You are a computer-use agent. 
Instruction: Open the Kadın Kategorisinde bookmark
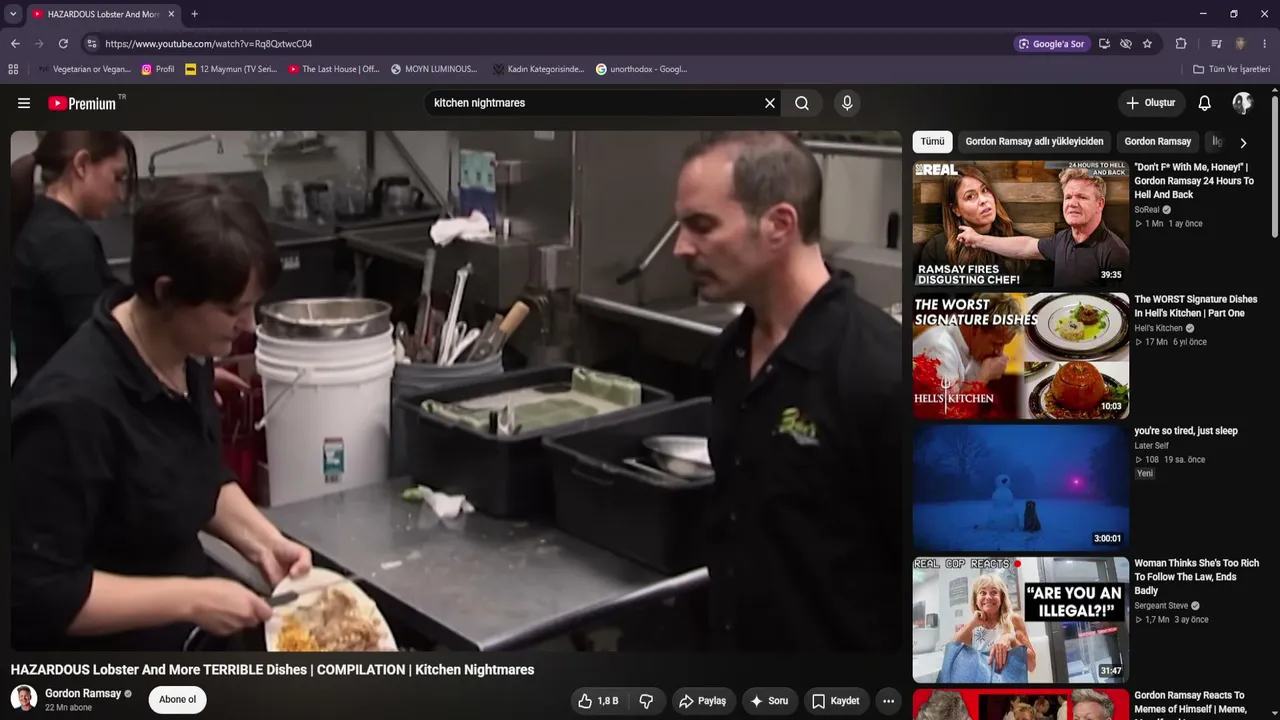pos(538,69)
